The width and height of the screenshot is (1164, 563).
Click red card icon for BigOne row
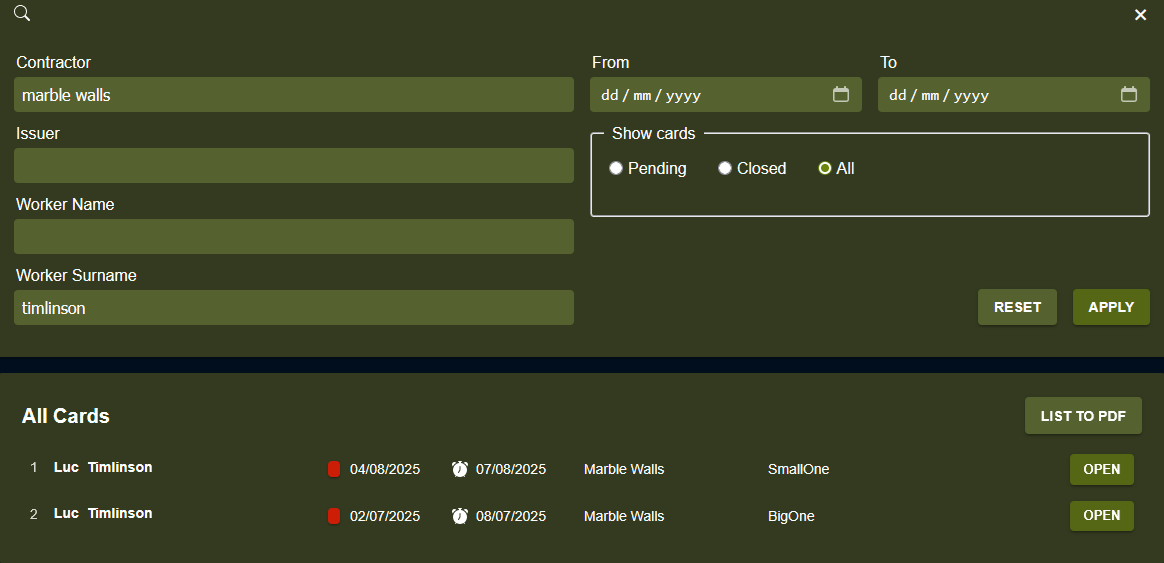click(x=334, y=516)
